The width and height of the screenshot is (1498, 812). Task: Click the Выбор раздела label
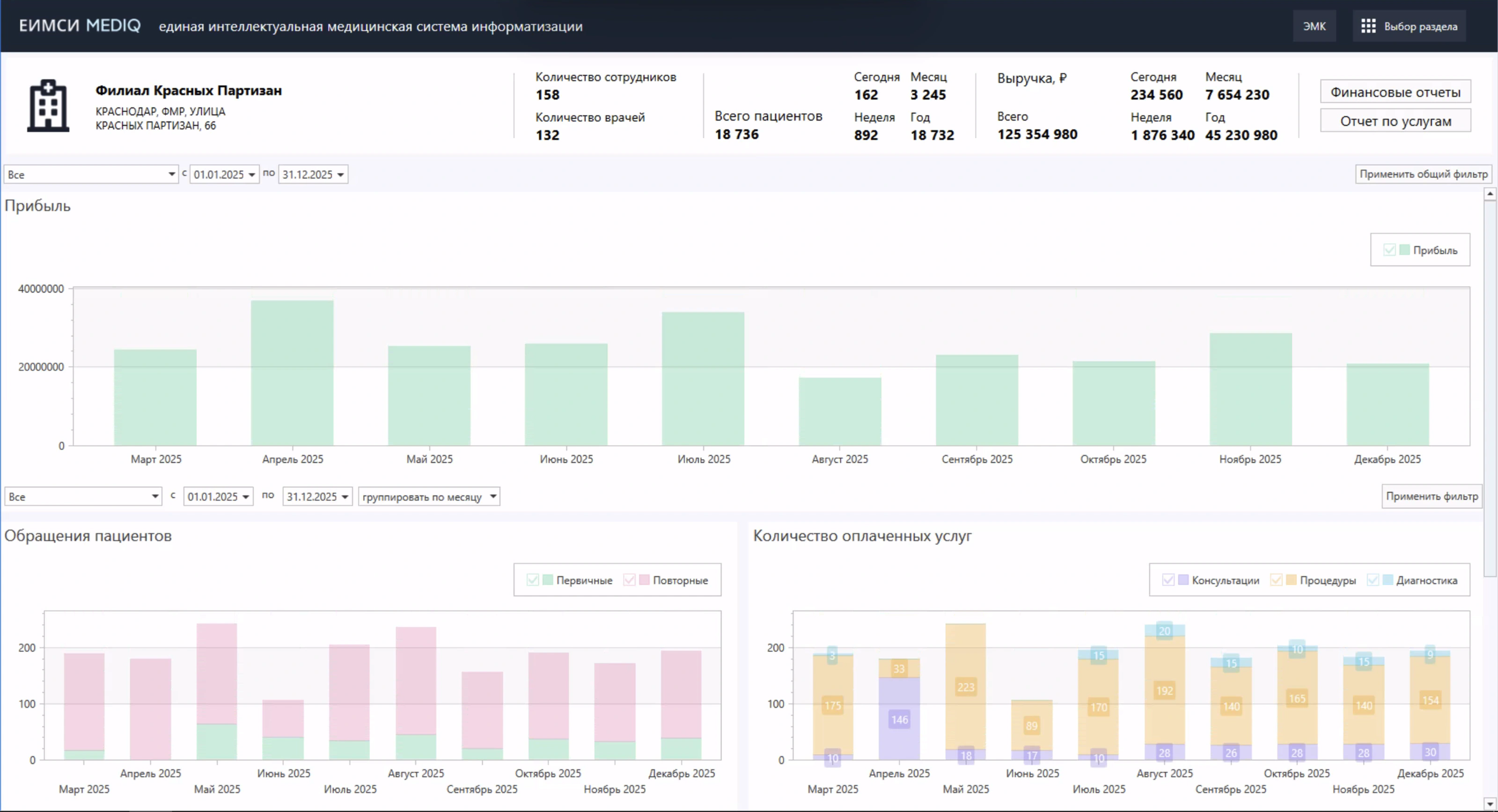tap(1421, 27)
